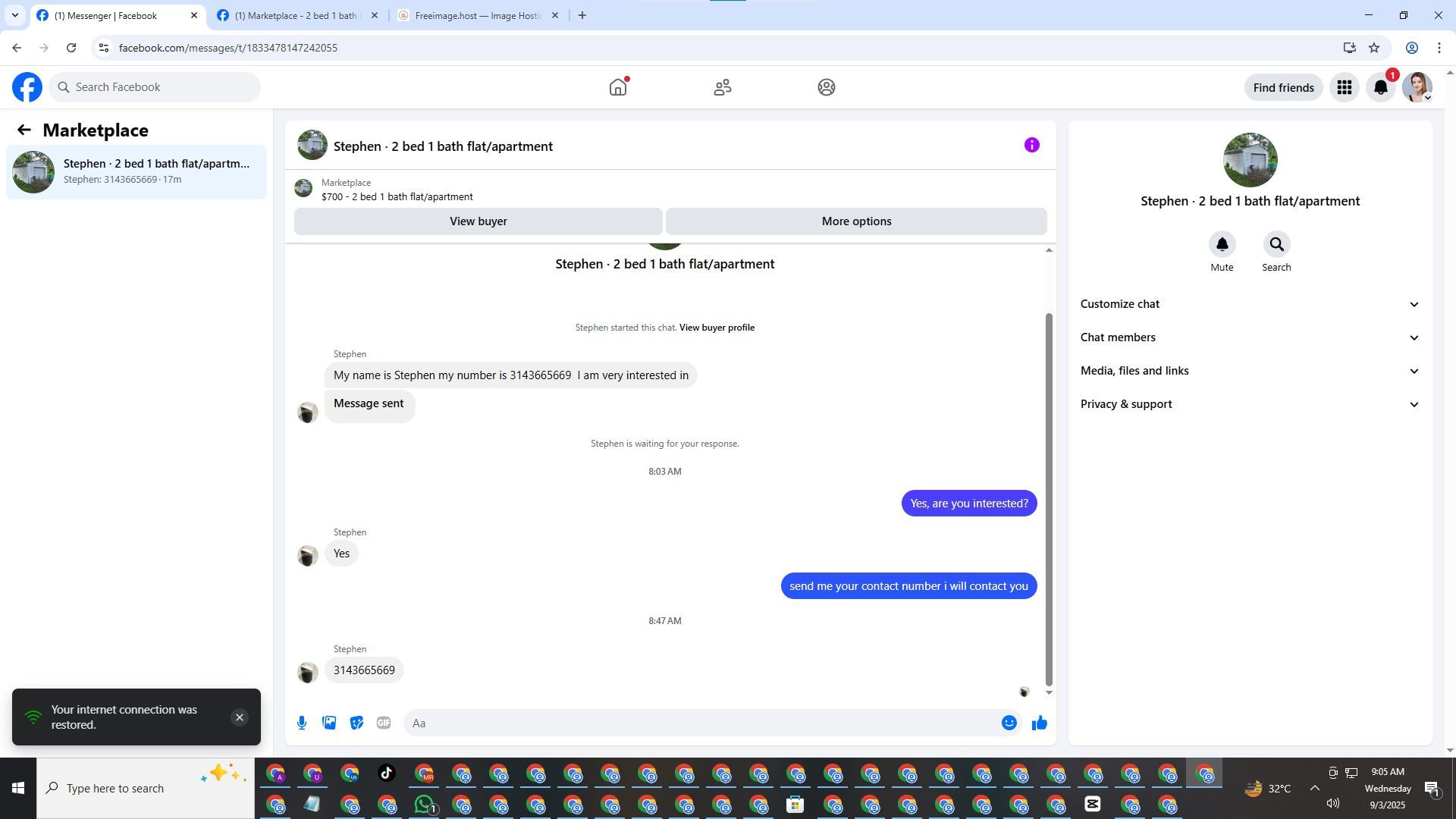Open the large listing photo in info panel

click(1250, 160)
